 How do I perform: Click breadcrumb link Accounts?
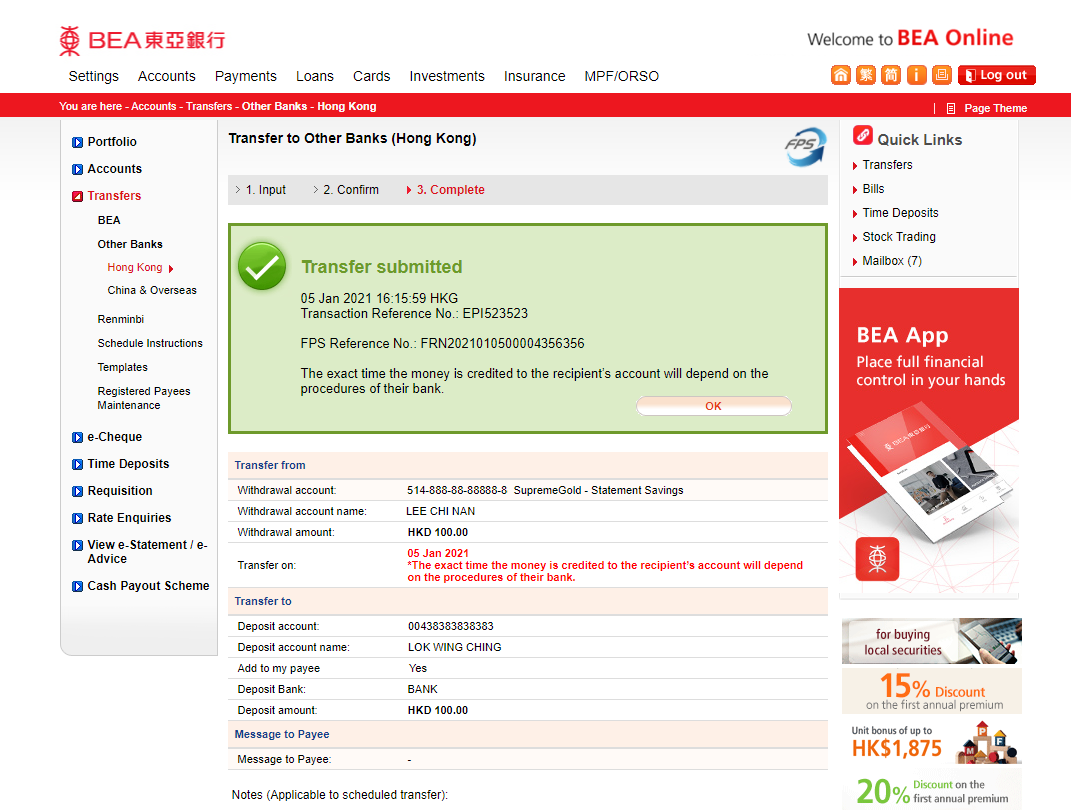point(154,106)
